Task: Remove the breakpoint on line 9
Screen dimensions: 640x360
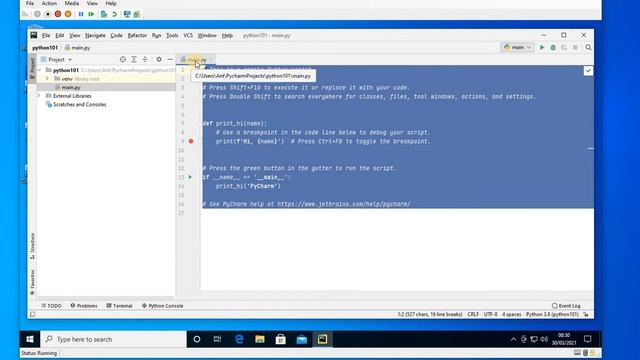Action: 191,141
